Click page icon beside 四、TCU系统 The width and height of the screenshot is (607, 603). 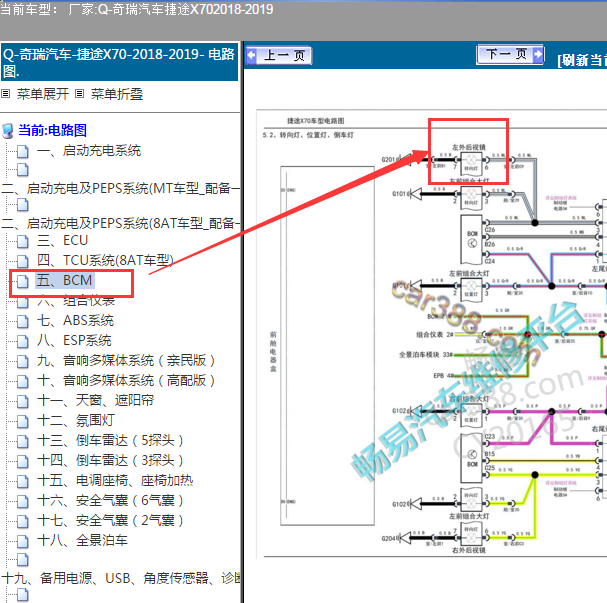(23, 261)
